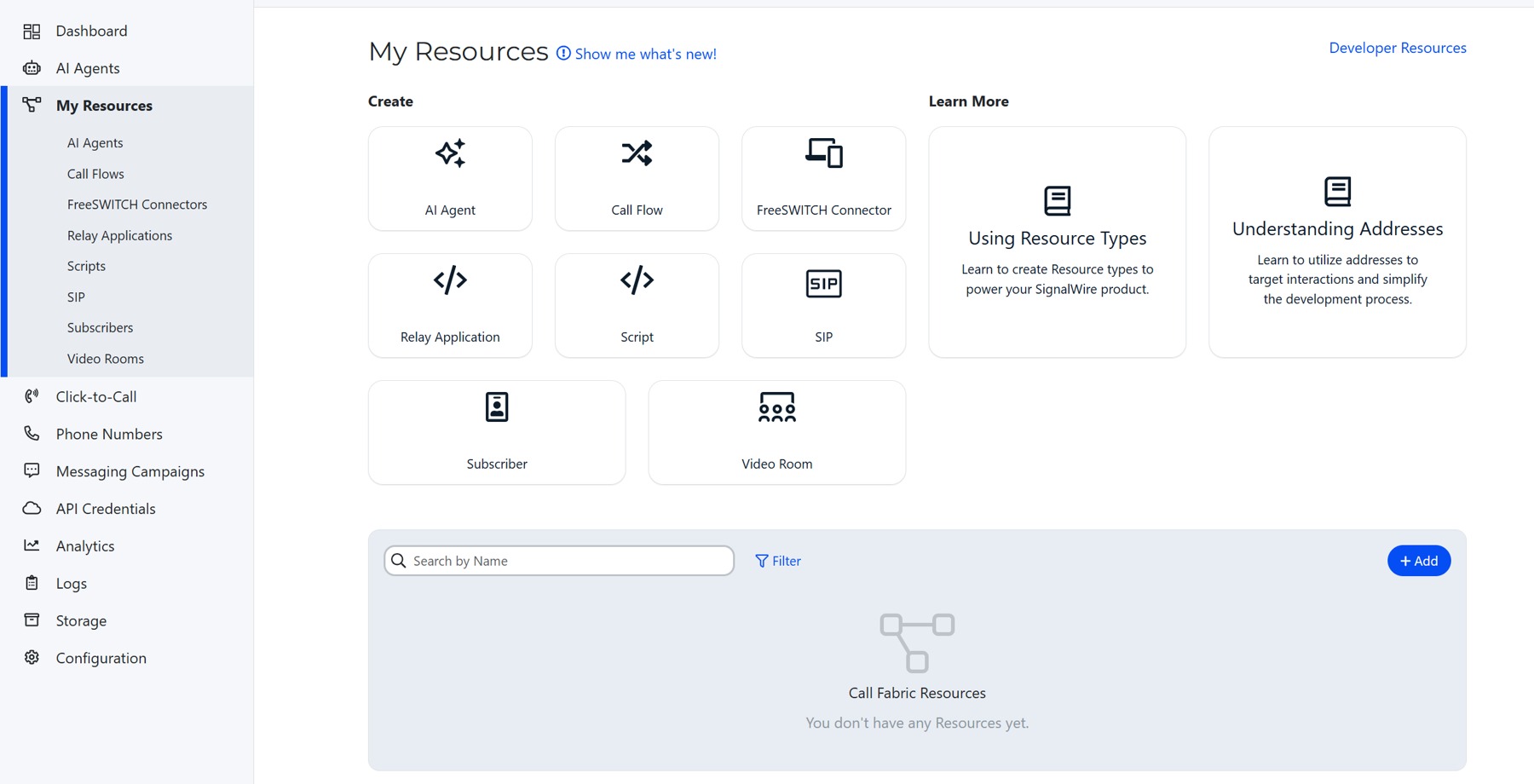Click the API Credentials cloud icon
Screen dimensions: 1534x784
tap(32, 508)
